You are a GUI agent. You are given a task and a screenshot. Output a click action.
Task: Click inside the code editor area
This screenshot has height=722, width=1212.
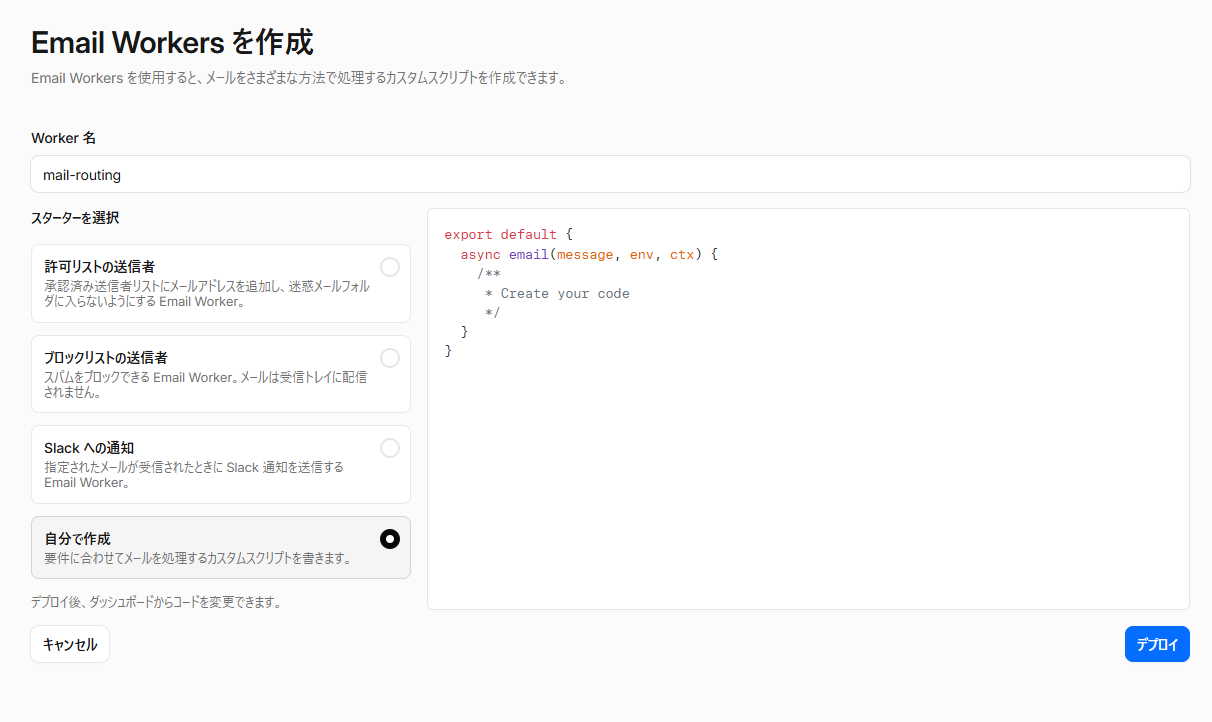coord(808,409)
